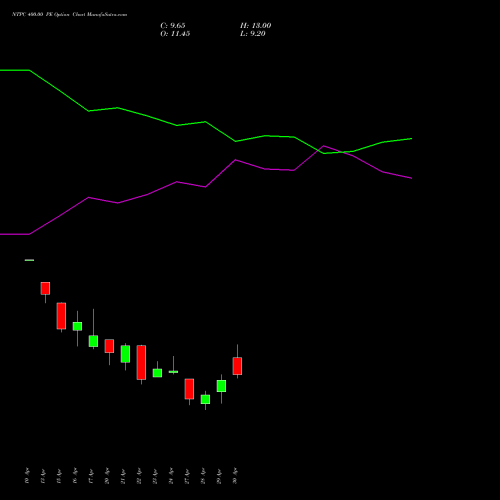The width and height of the screenshot is (500, 500).
Task: Click the 29 Apr date axis label
Action: coord(219,476)
